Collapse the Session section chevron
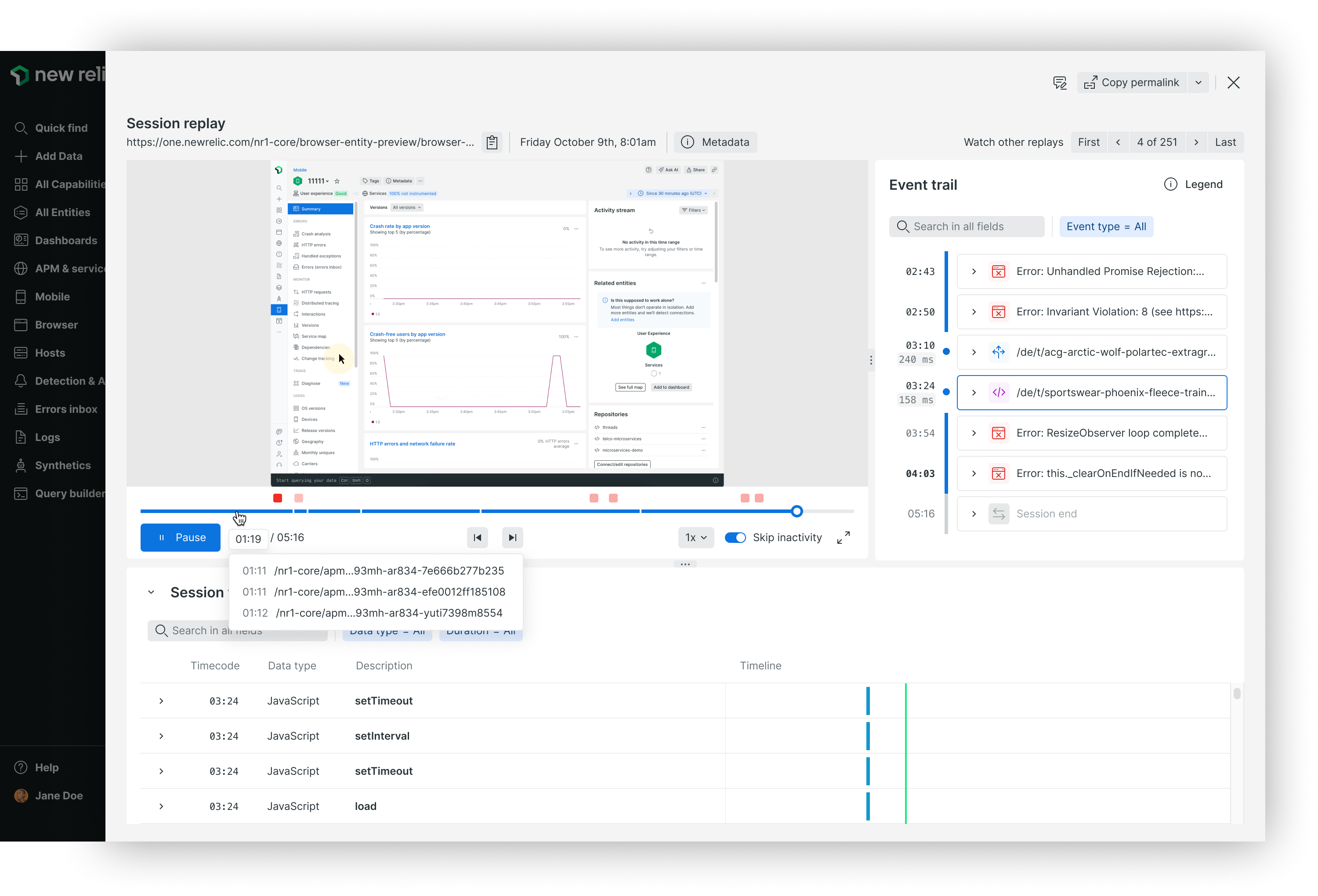This screenshot has height=896, width=1318. [151, 593]
